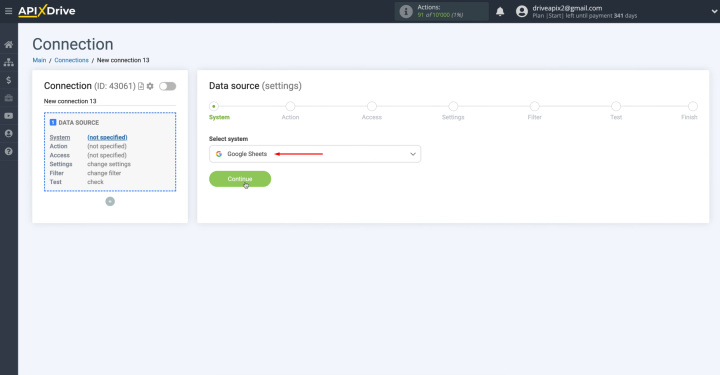Open the connections sitemap sidebar icon
The height and width of the screenshot is (375, 720).
point(8,62)
